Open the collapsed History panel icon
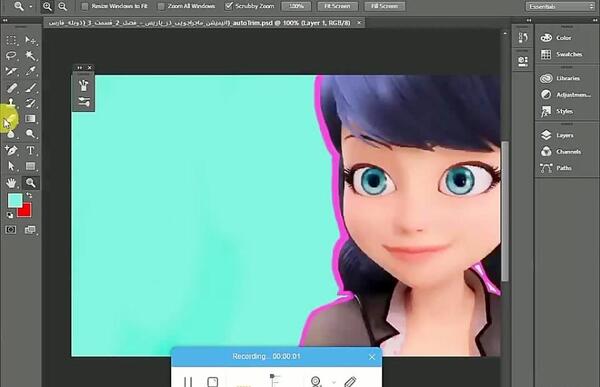Screen dimensions: 600x387 pos(523,37)
